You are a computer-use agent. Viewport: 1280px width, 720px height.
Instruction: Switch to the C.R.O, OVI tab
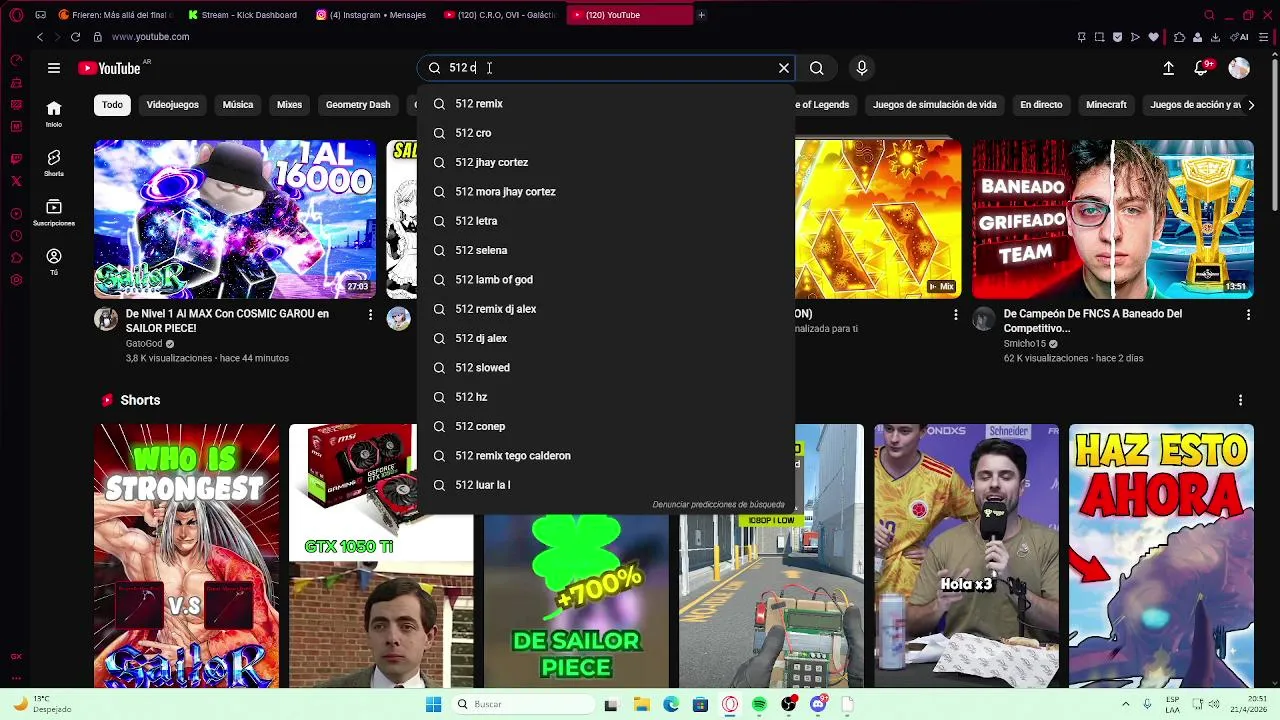coord(499,15)
